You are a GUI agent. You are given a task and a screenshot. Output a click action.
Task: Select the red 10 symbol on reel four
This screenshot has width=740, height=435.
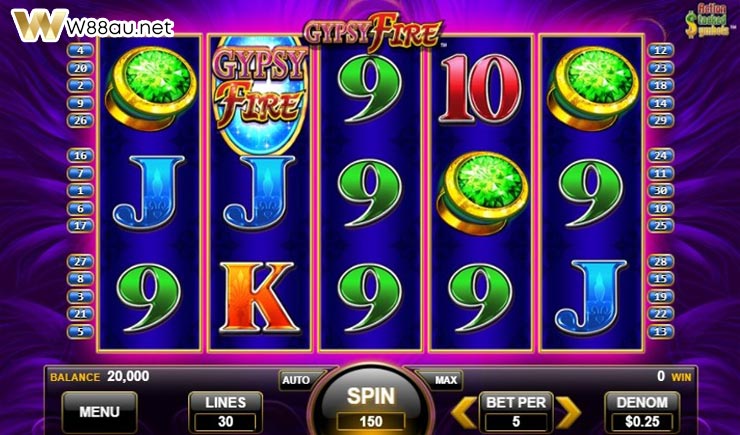(x=480, y=89)
